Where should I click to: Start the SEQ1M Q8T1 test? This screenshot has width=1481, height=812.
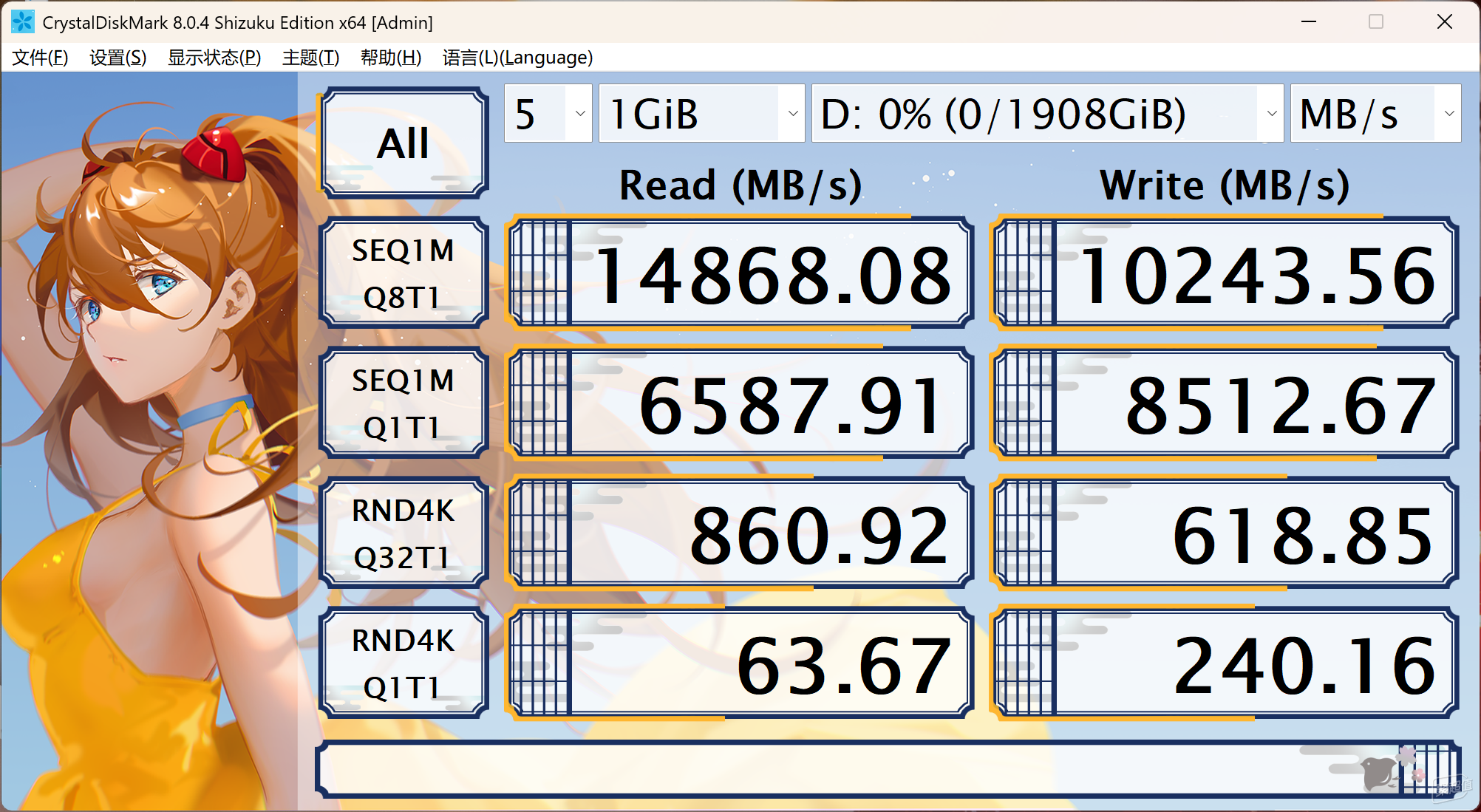(404, 273)
